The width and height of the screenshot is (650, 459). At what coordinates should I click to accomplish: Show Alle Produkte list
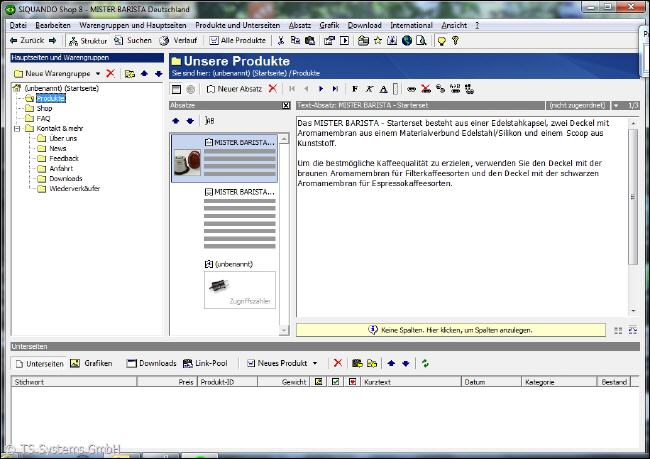(x=238, y=41)
